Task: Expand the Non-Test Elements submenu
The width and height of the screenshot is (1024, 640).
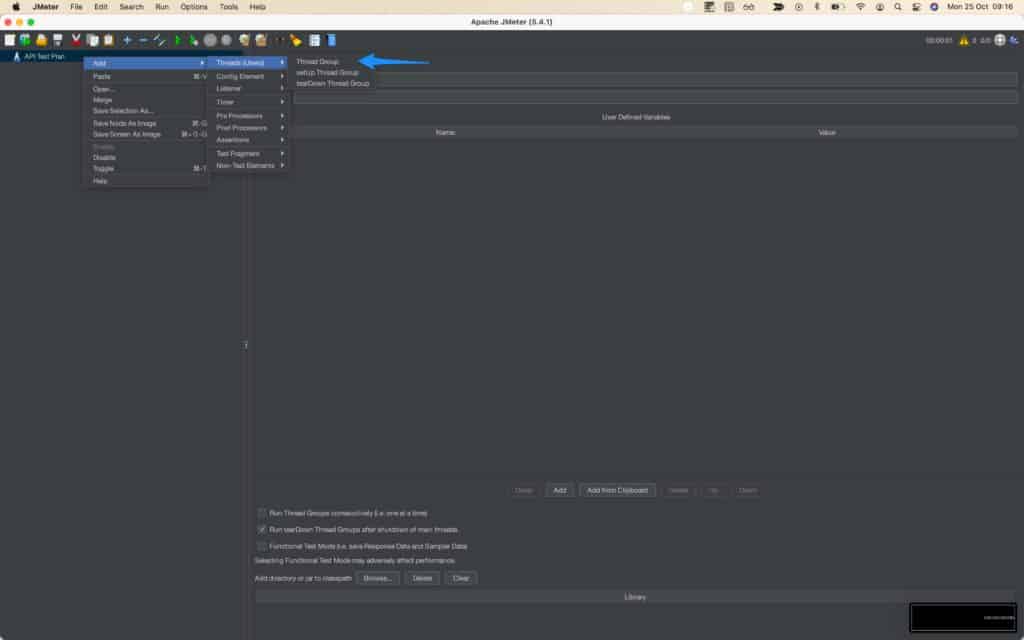Action: tap(249, 166)
